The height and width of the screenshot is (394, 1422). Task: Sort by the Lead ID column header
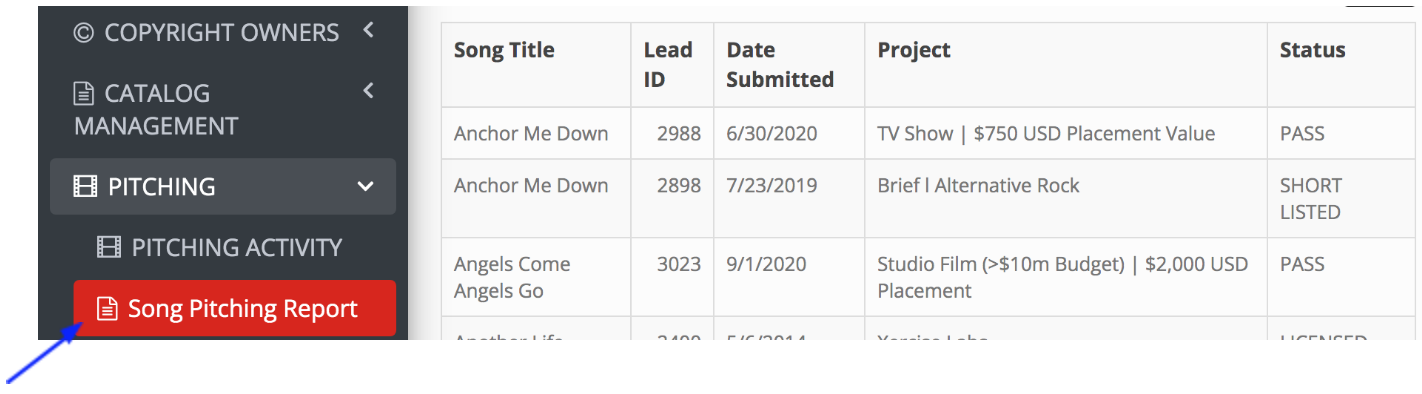[668, 64]
